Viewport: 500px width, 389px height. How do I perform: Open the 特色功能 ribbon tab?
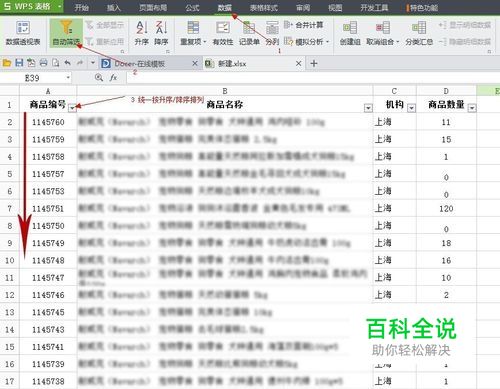click(x=422, y=7)
